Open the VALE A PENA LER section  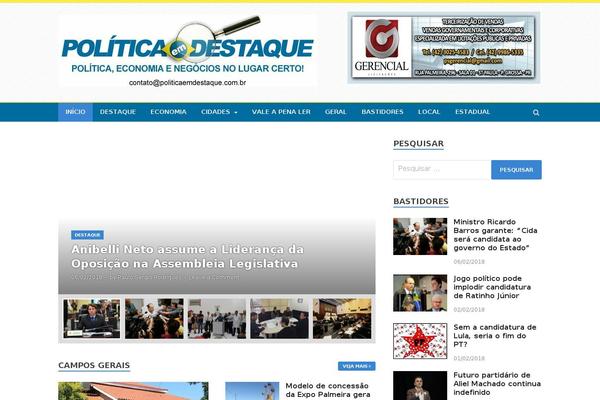pyautogui.click(x=281, y=112)
